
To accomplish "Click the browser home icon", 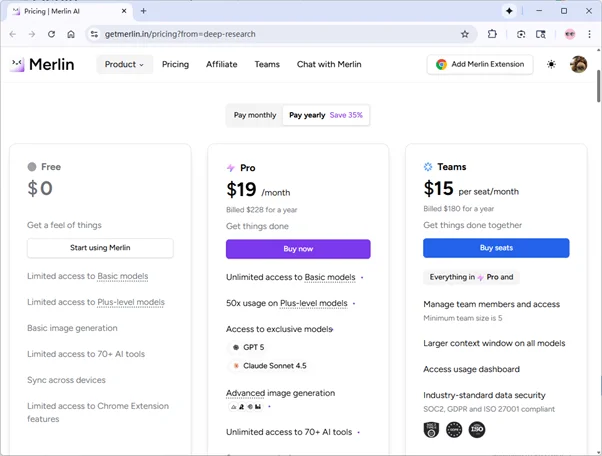I will tap(71, 34).
